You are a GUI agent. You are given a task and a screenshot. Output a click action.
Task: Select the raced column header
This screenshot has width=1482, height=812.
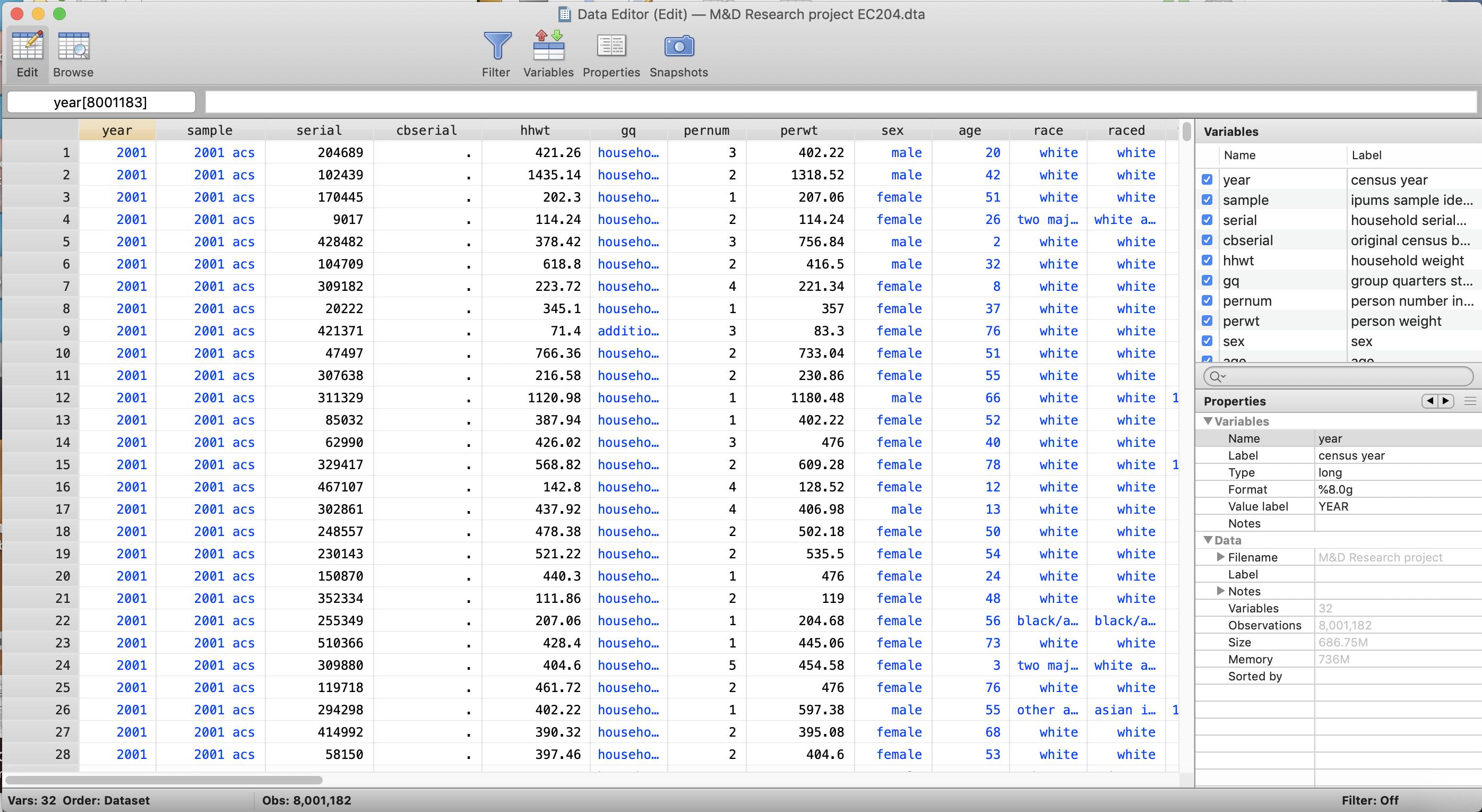[1126, 131]
